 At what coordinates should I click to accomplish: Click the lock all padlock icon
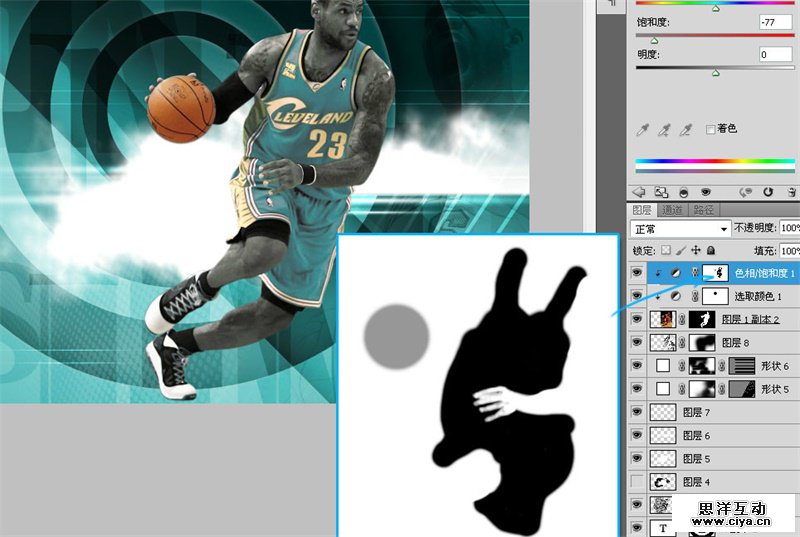pyautogui.click(x=710, y=250)
